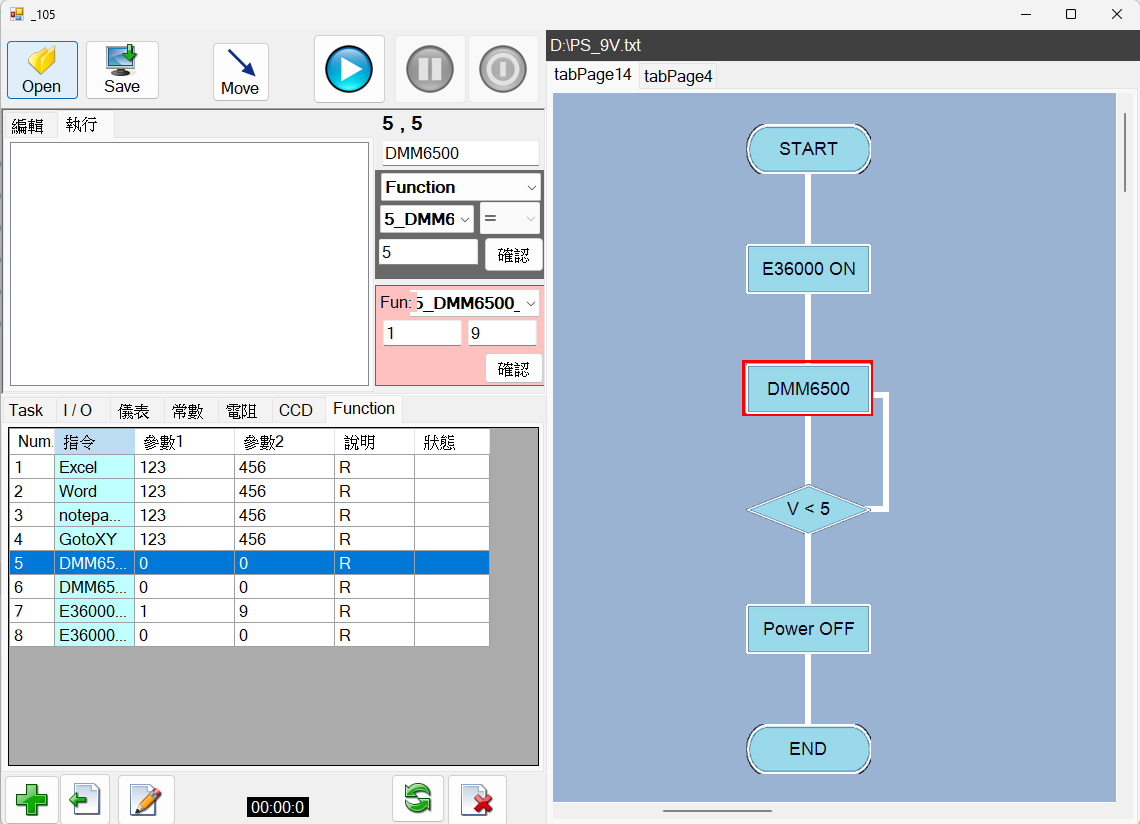Open the 儀表 tab
This screenshot has height=824, width=1140.
134,411
